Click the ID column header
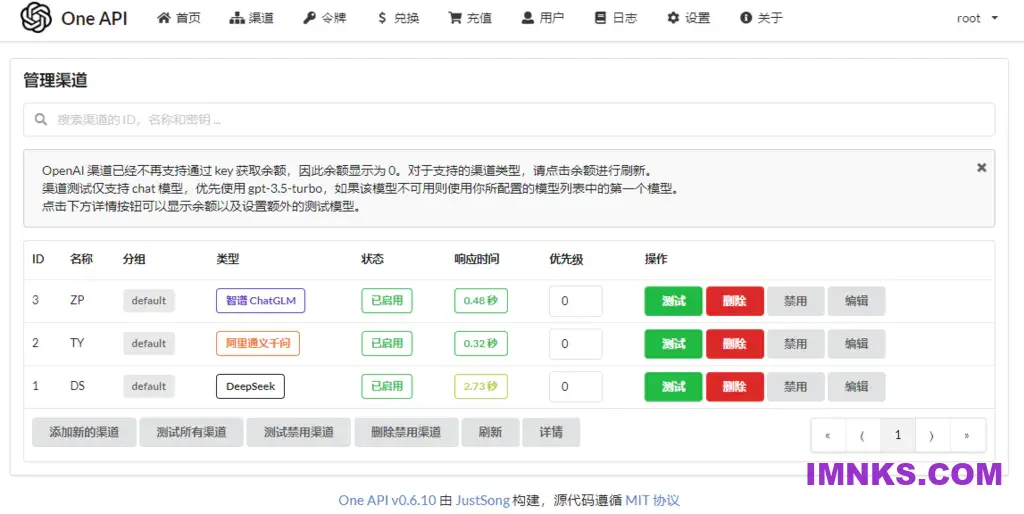The image size is (1024, 514). click(38, 259)
